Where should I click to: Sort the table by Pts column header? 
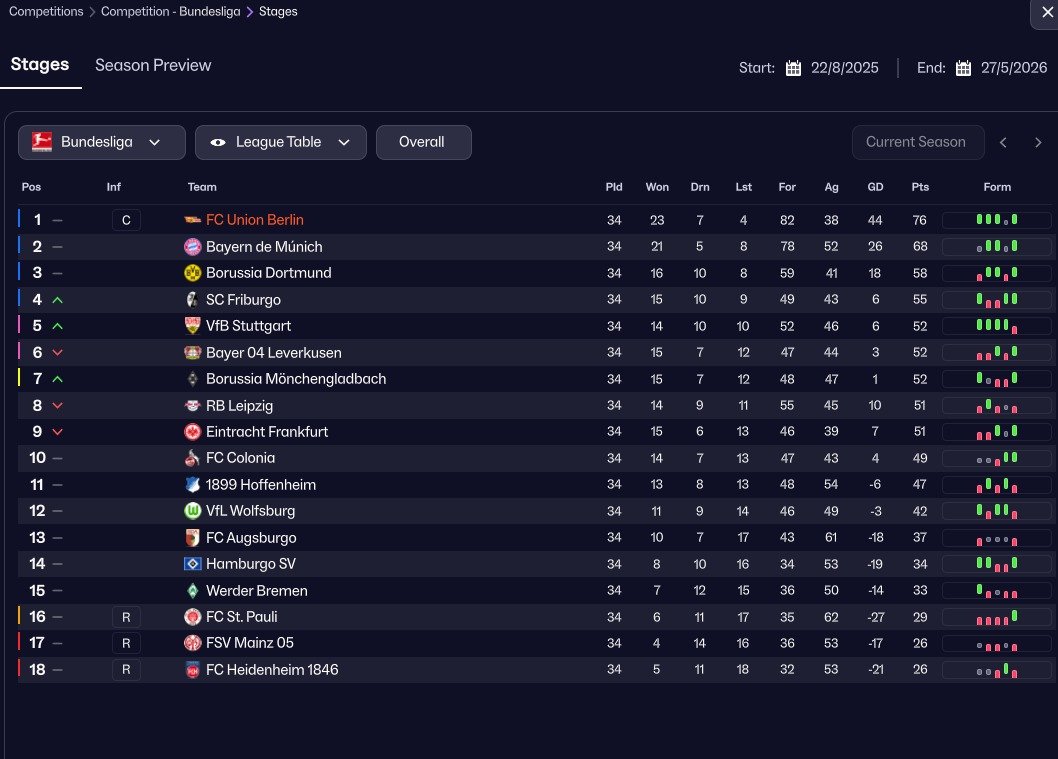[920, 187]
